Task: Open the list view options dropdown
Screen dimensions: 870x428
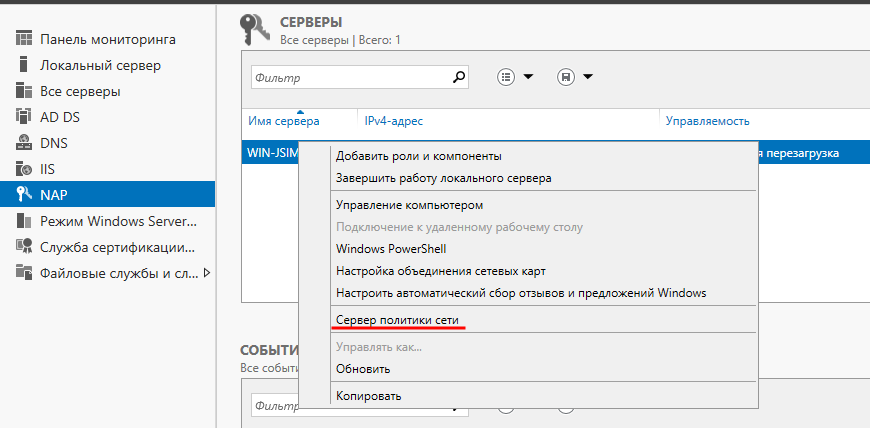Action: [x=516, y=76]
